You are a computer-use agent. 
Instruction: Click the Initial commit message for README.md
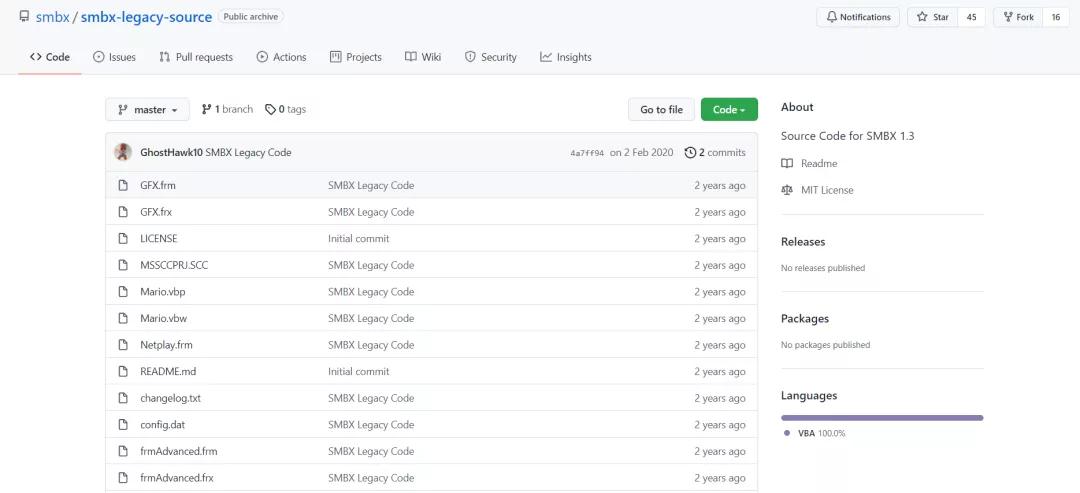pos(359,371)
